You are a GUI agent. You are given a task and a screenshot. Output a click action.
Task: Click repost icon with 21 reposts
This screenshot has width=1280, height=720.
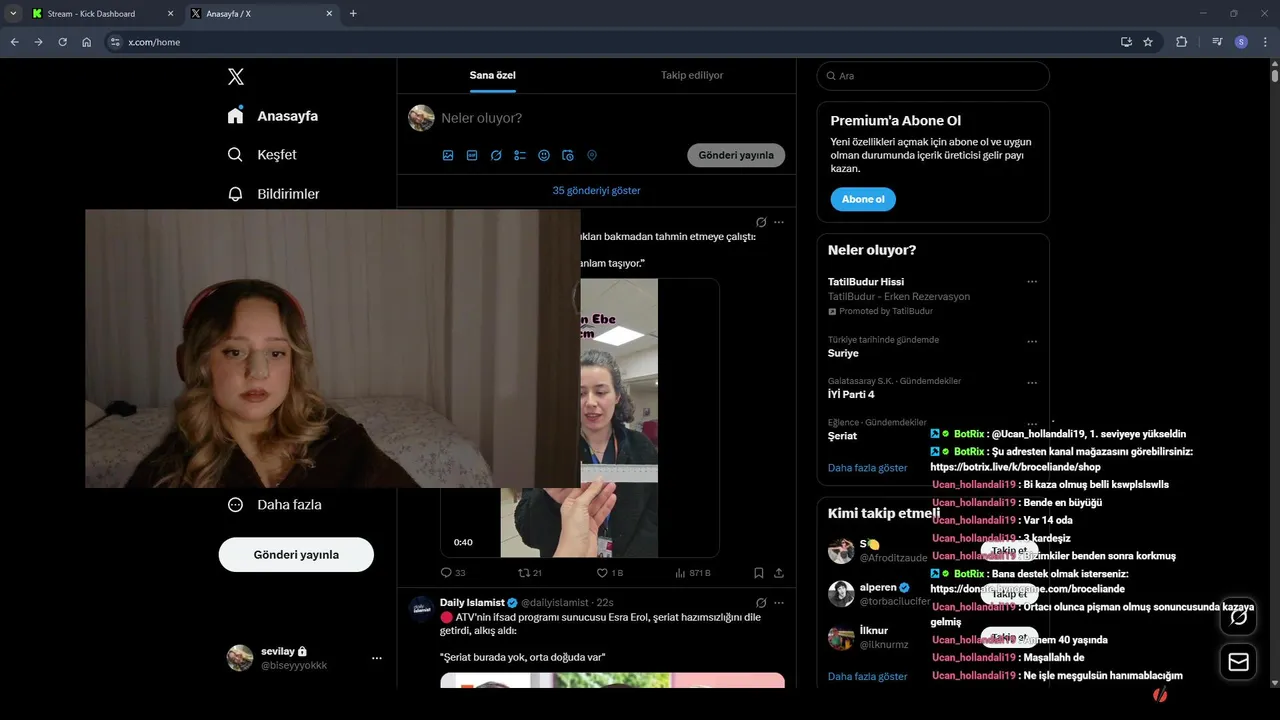click(530, 573)
